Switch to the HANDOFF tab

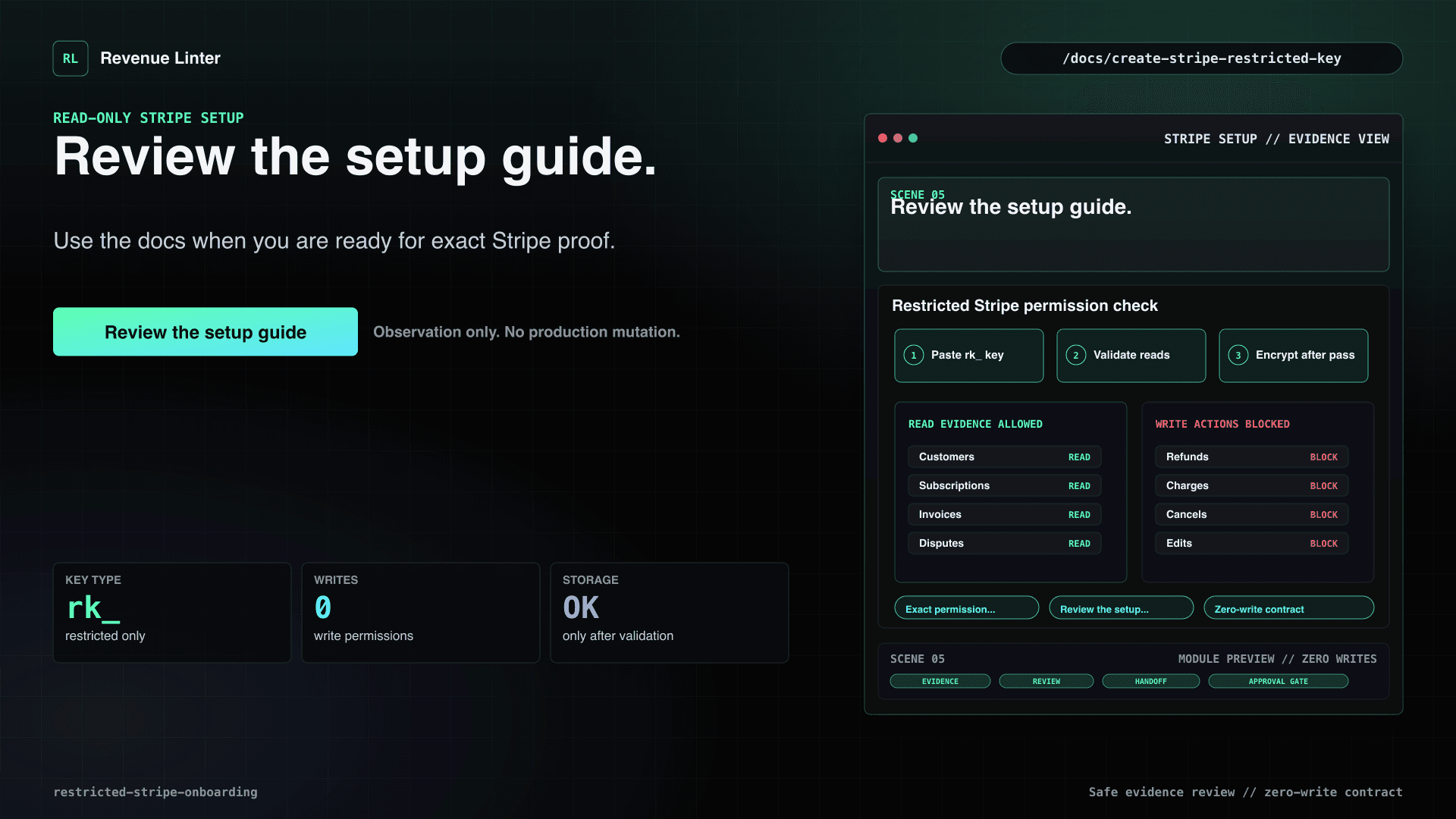click(1151, 681)
